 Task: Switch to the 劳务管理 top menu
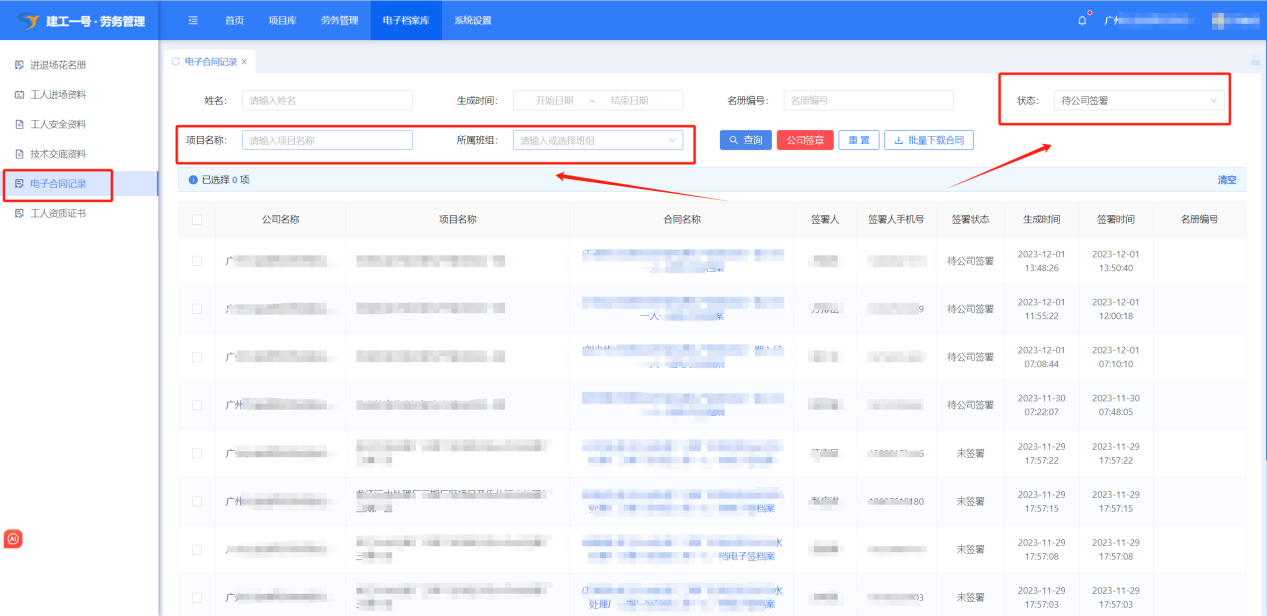pos(339,21)
